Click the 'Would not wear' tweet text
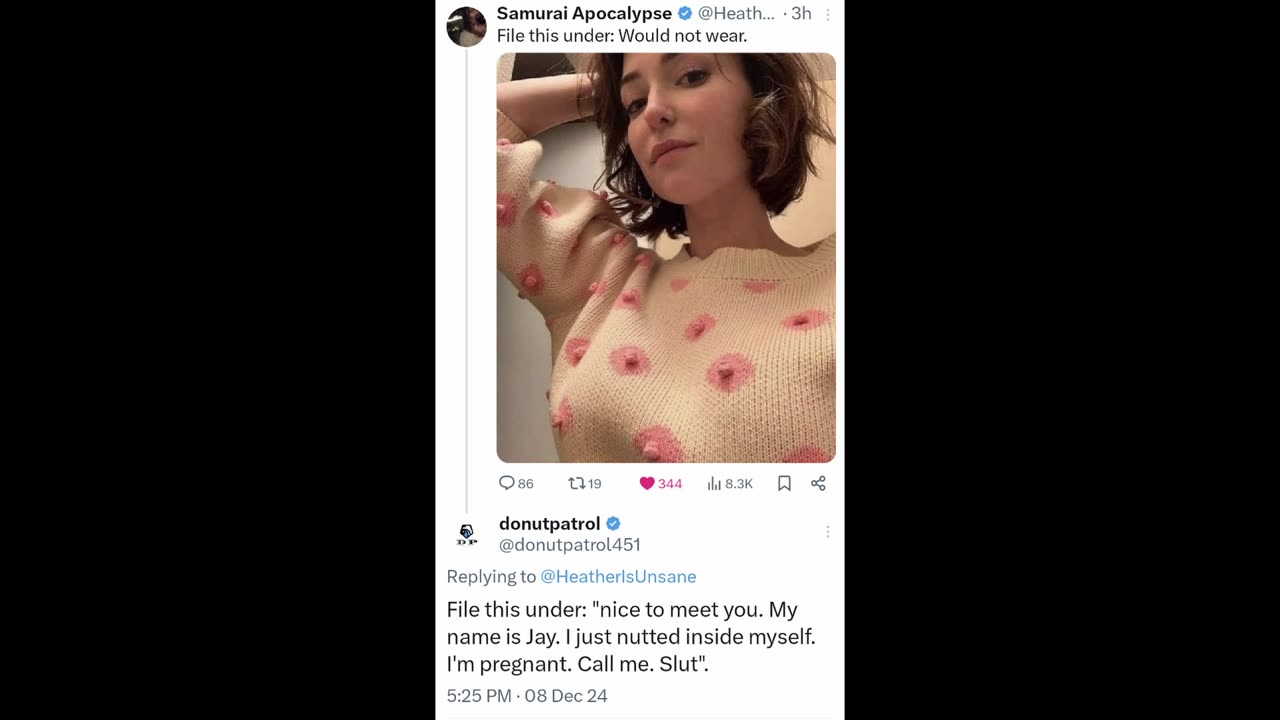This screenshot has height=720, width=1280. click(622, 36)
